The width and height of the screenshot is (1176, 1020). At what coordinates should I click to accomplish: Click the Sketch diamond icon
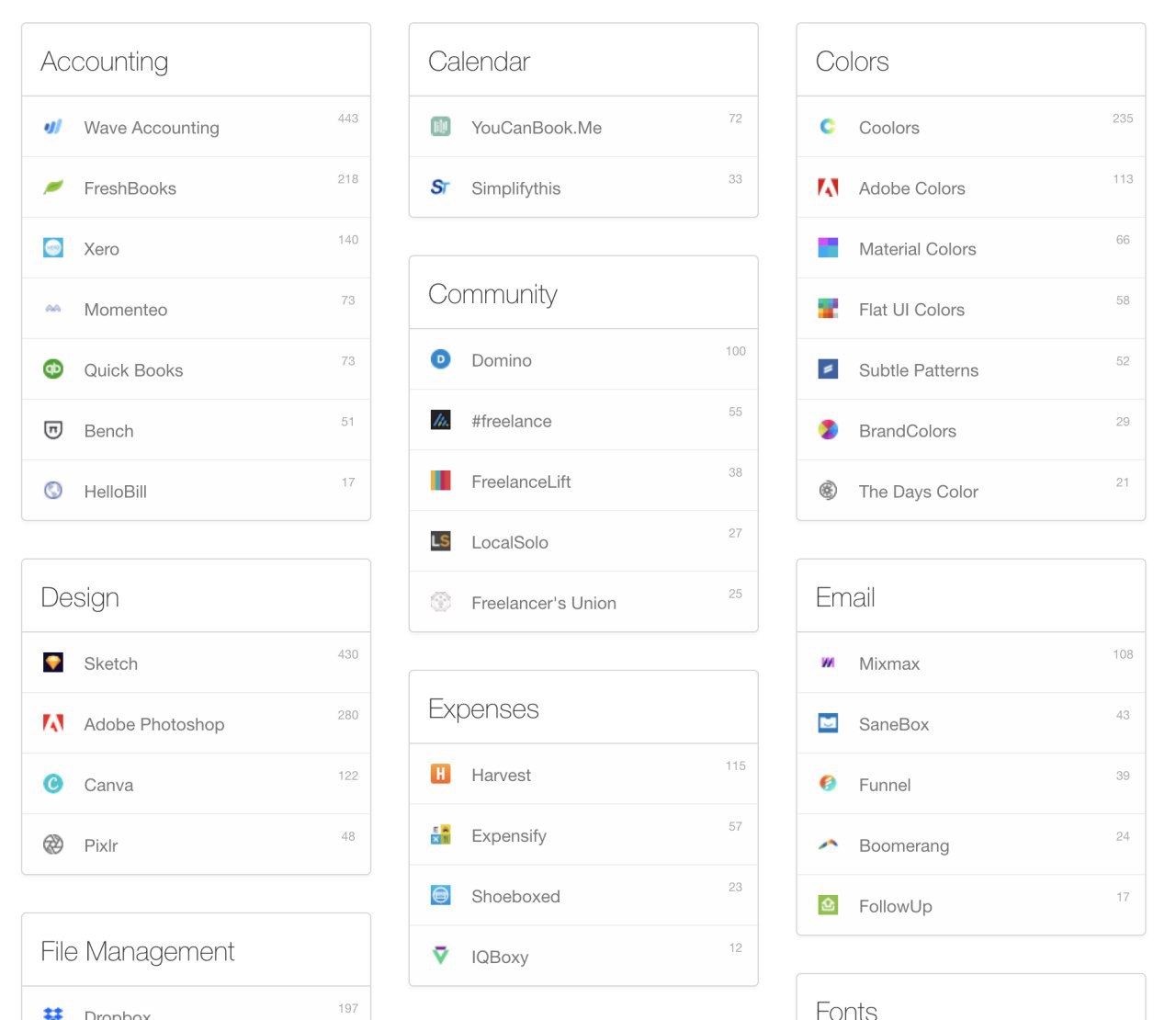[x=53, y=663]
